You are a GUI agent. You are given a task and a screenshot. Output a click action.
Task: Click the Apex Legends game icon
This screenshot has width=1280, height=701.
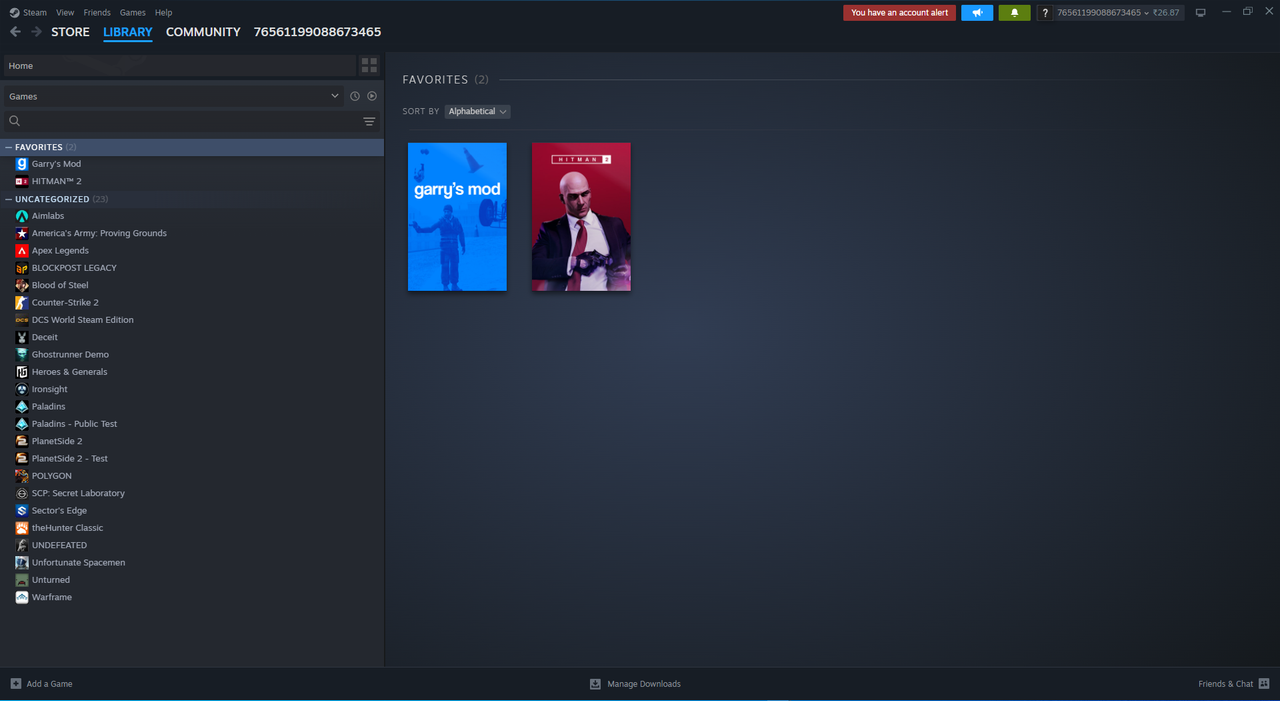(22, 251)
